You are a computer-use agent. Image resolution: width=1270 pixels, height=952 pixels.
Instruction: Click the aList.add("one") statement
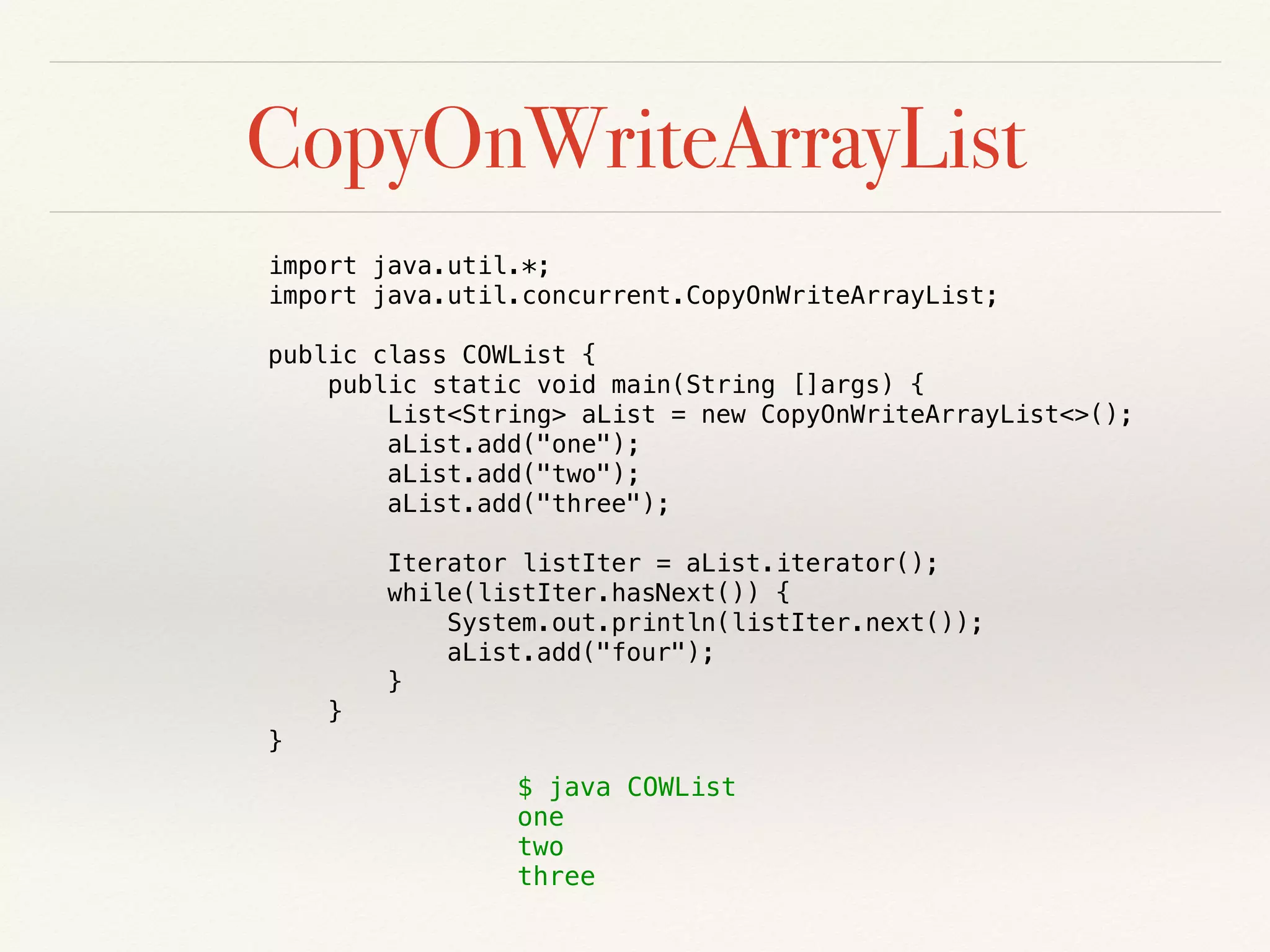(x=513, y=444)
